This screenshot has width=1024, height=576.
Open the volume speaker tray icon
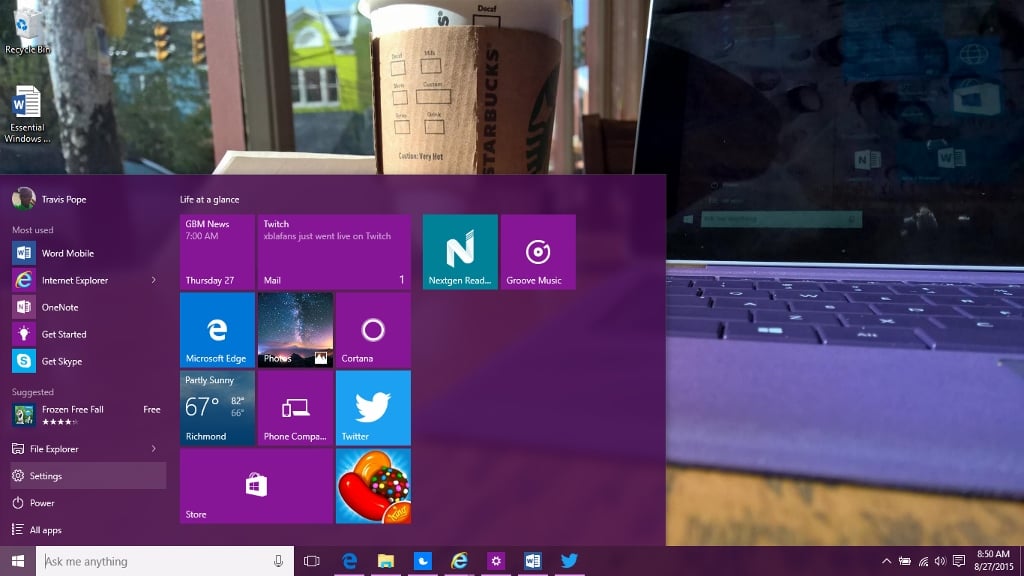[940, 561]
